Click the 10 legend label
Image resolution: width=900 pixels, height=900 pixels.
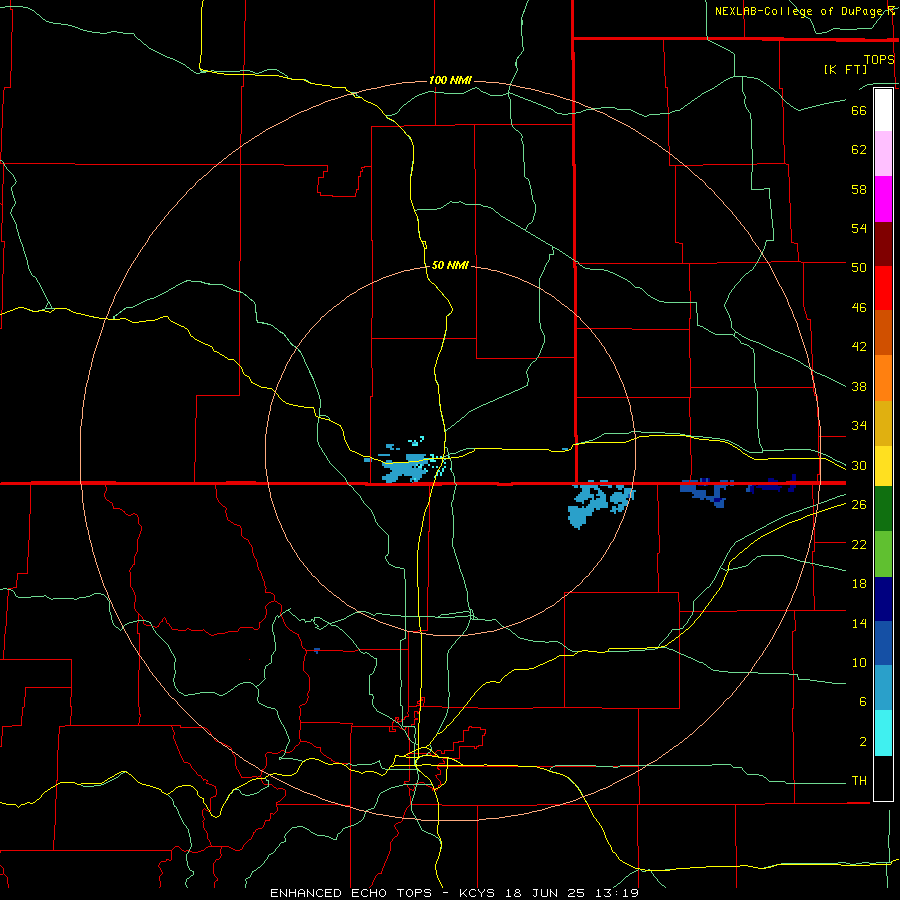(859, 663)
